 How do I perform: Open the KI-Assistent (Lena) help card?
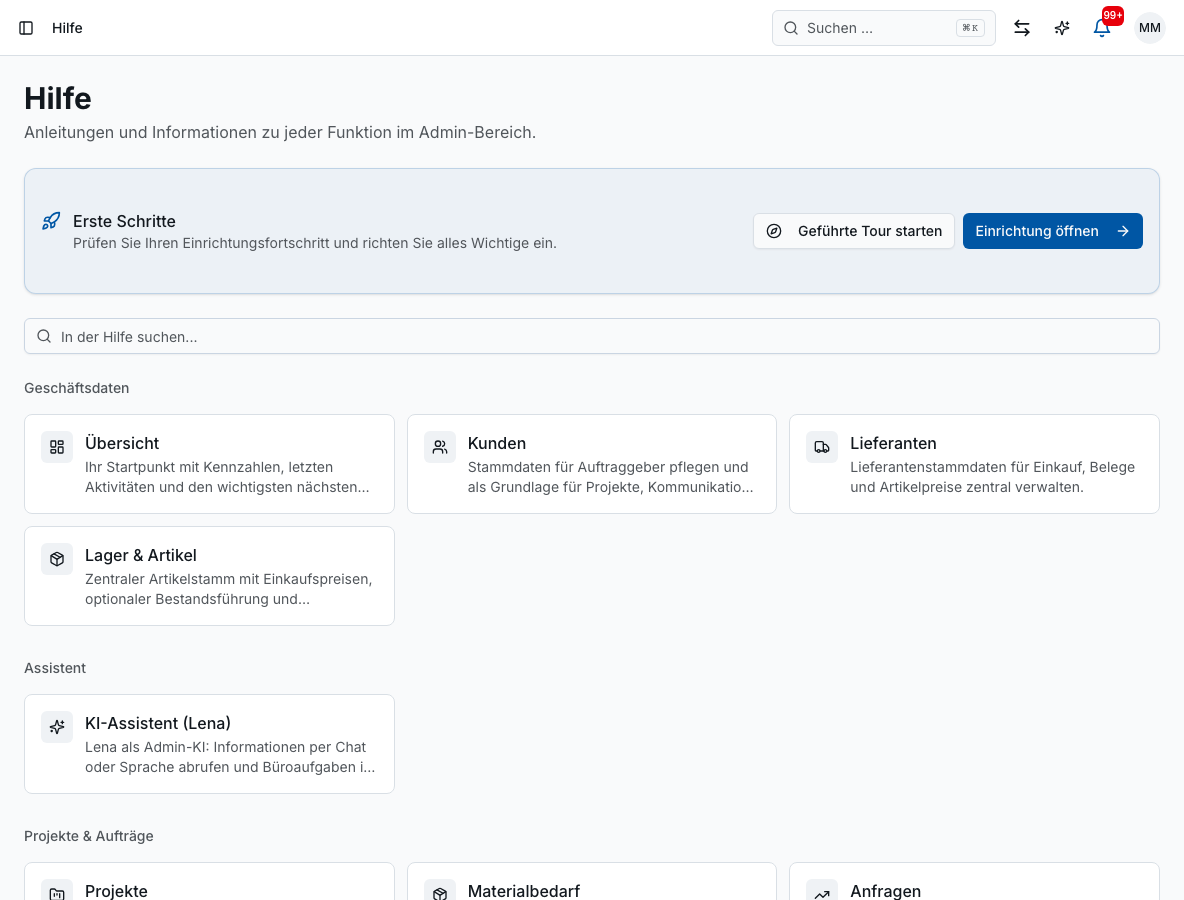point(209,744)
